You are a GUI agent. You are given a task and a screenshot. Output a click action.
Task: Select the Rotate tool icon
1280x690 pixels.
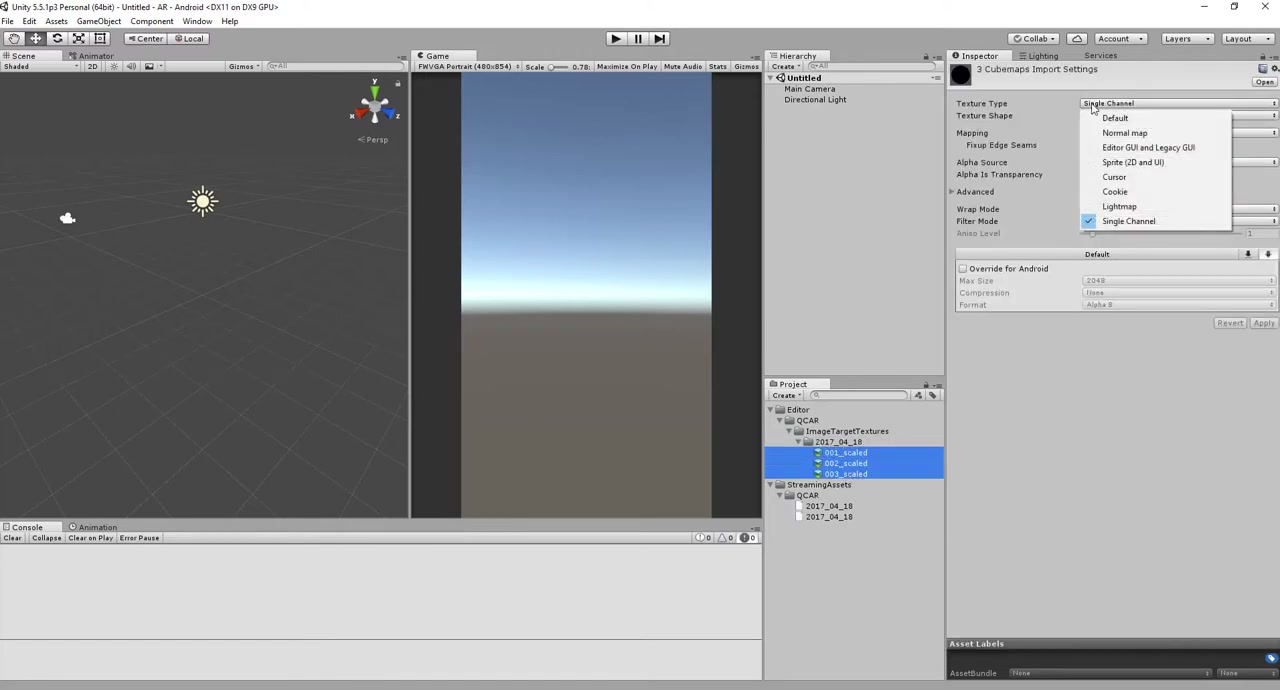tap(57, 38)
